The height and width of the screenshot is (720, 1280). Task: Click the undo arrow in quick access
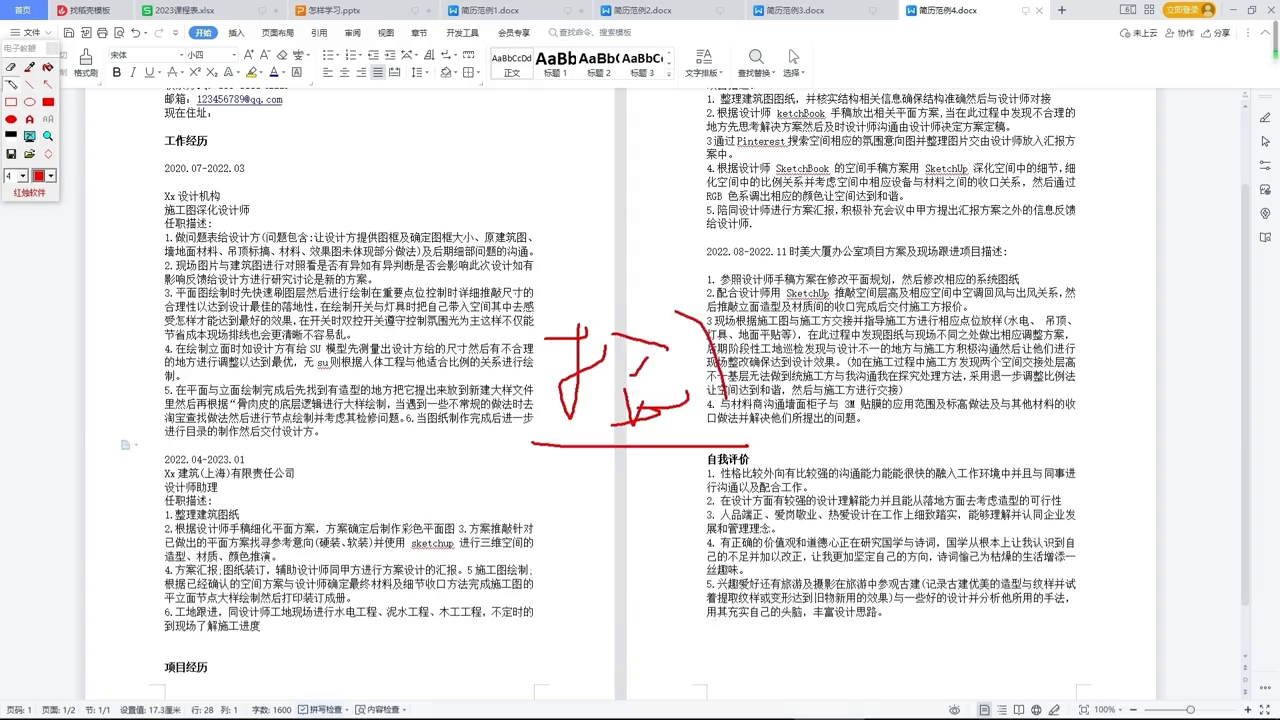click(136, 33)
